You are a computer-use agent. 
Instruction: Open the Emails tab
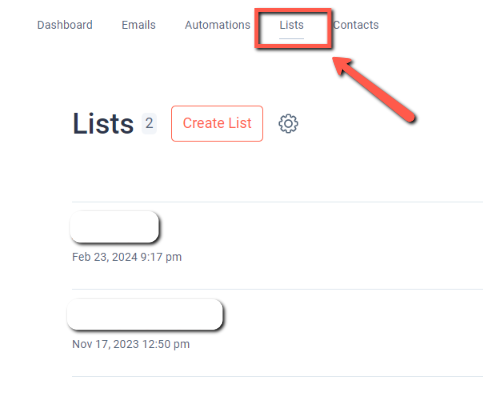[x=138, y=25]
